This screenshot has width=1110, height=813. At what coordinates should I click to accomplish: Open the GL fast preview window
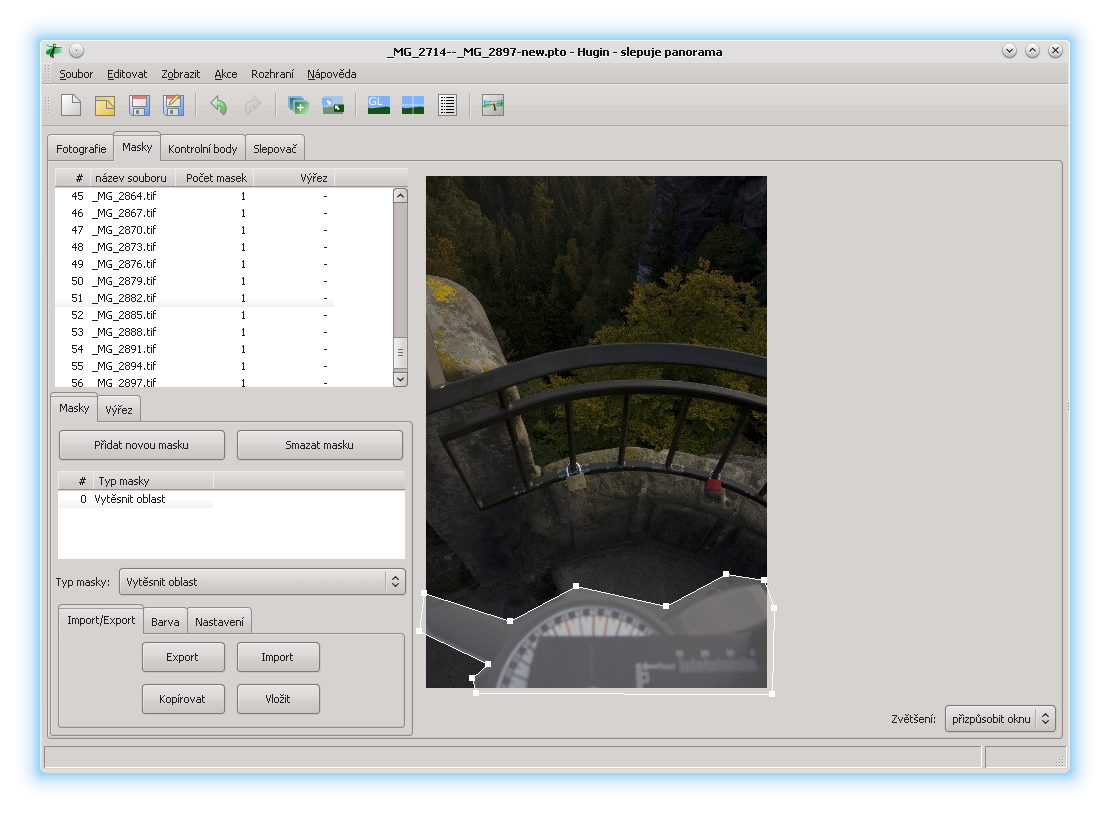(x=378, y=105)
